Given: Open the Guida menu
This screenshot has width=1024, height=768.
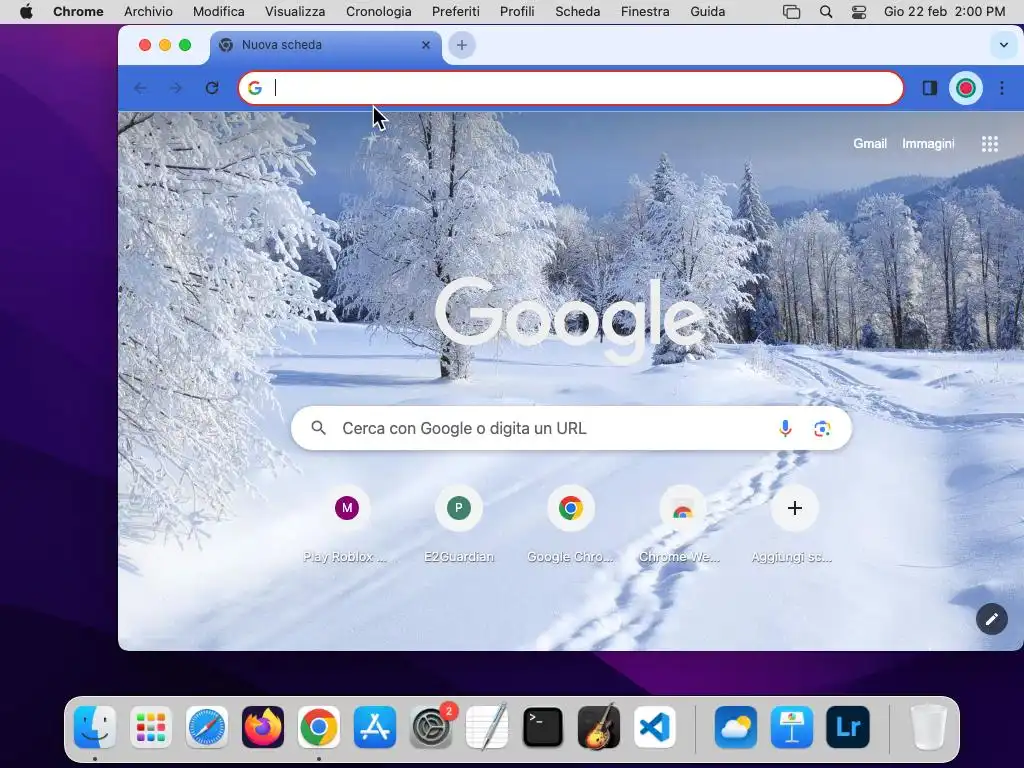Looking at the screenshot, I should (708, 12).
